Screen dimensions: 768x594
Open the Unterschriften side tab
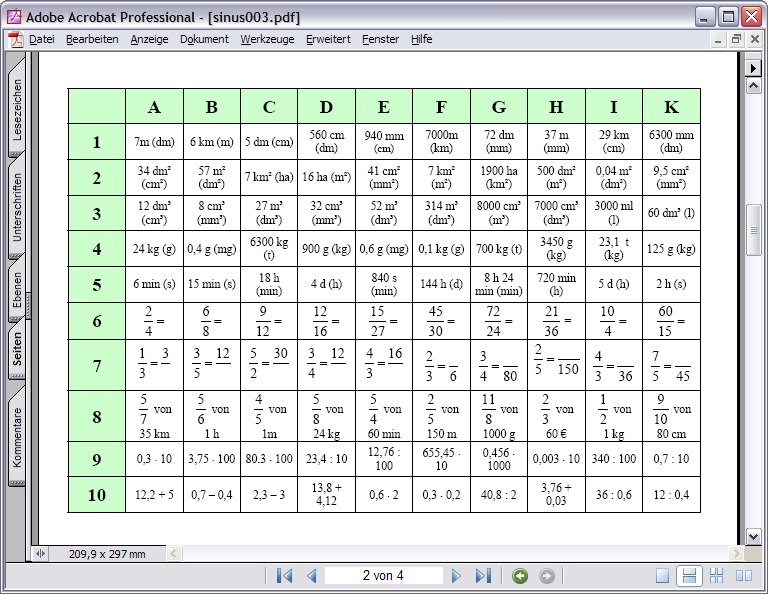(x=17, y=207)
